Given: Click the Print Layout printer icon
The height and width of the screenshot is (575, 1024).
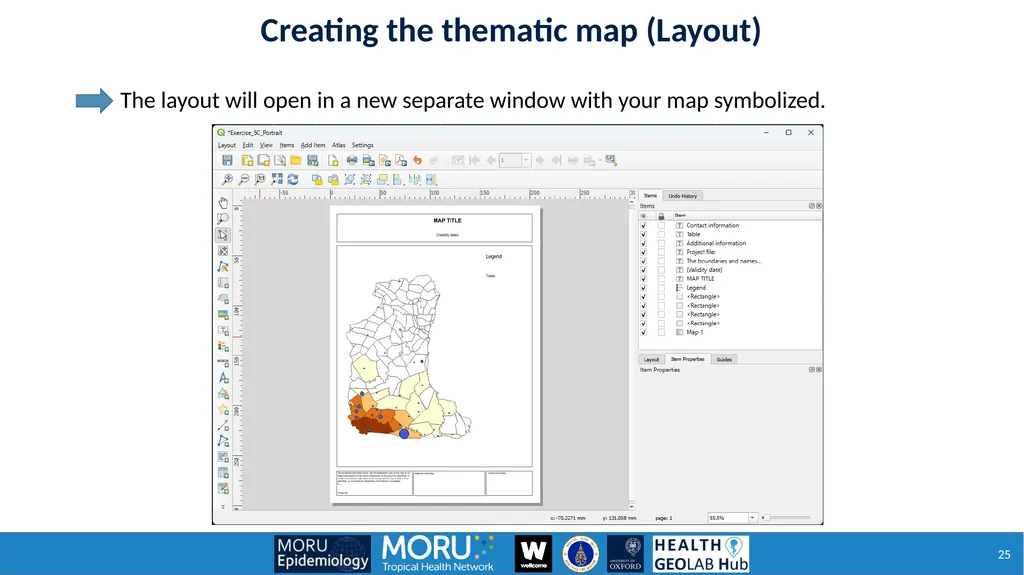Looking at the screenshot, I should [x=352, y=160].
